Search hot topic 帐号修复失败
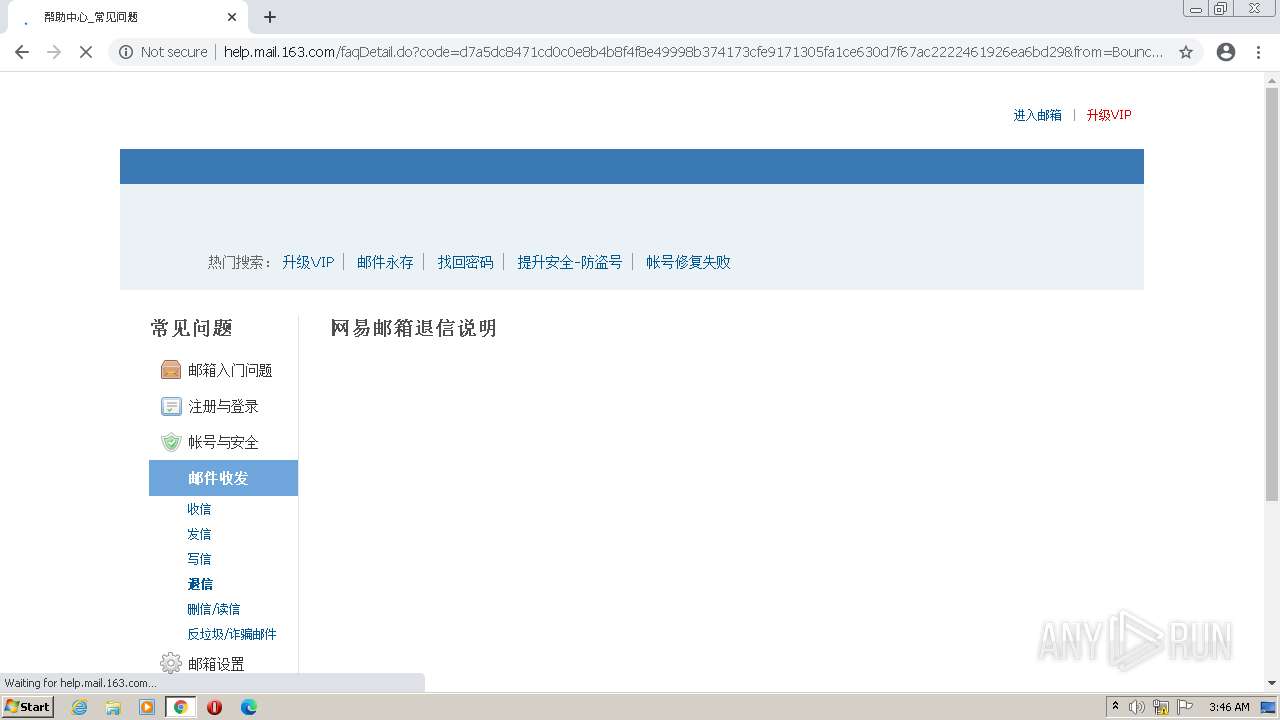1280x720 pixels. [x=688, y=262]
